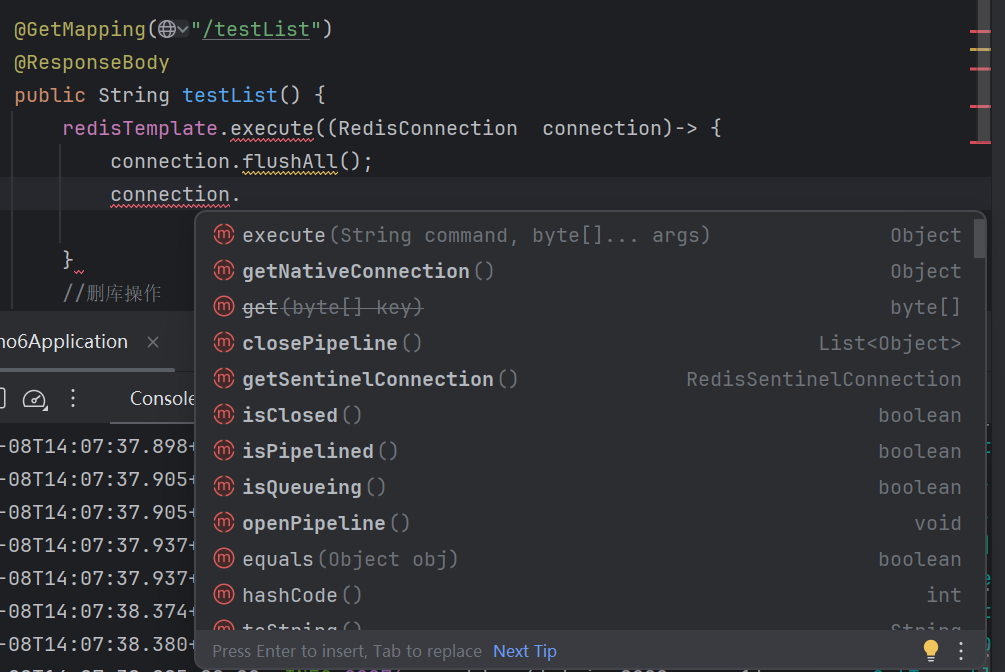The width and height of the screenshot is (1005, 672).
Task: Select closePipeline() completion item
Action: pyautogui.click(x=589, y=343)
